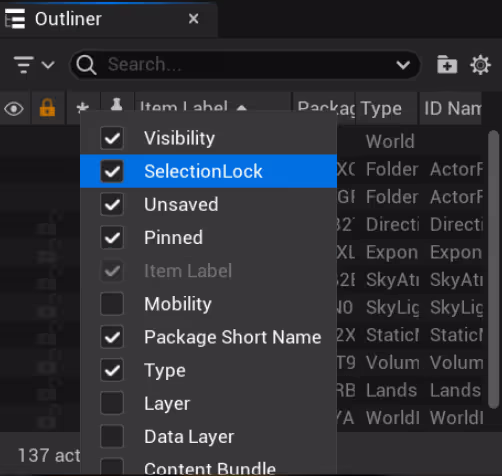Select the Mobility menu entry label
The height and width of the screenshot is (476, 502).
178,304
